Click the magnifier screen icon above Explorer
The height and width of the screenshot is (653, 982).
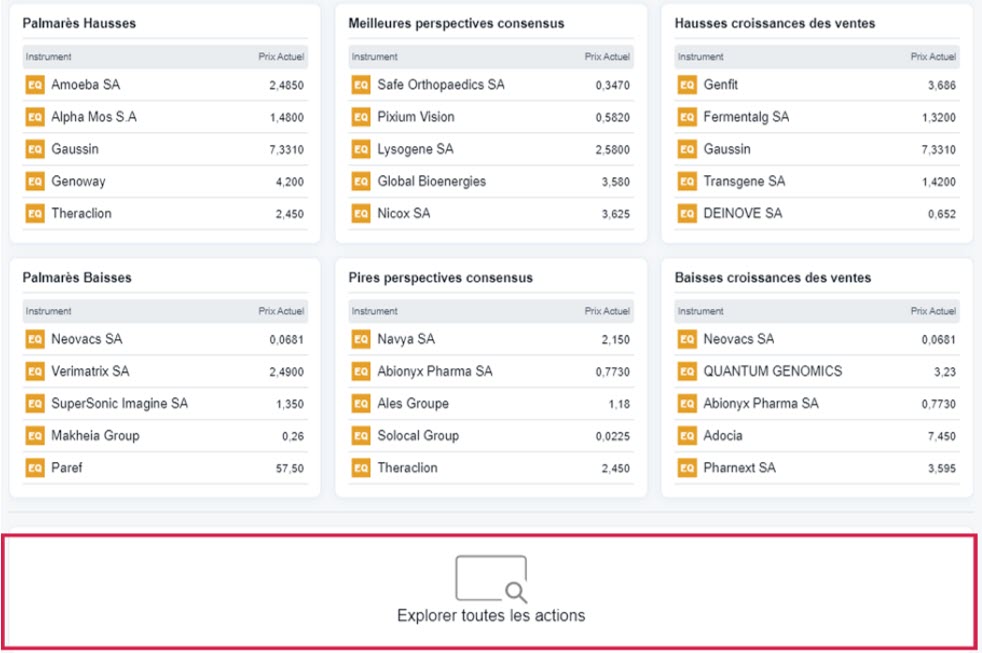tap(491, 578)
